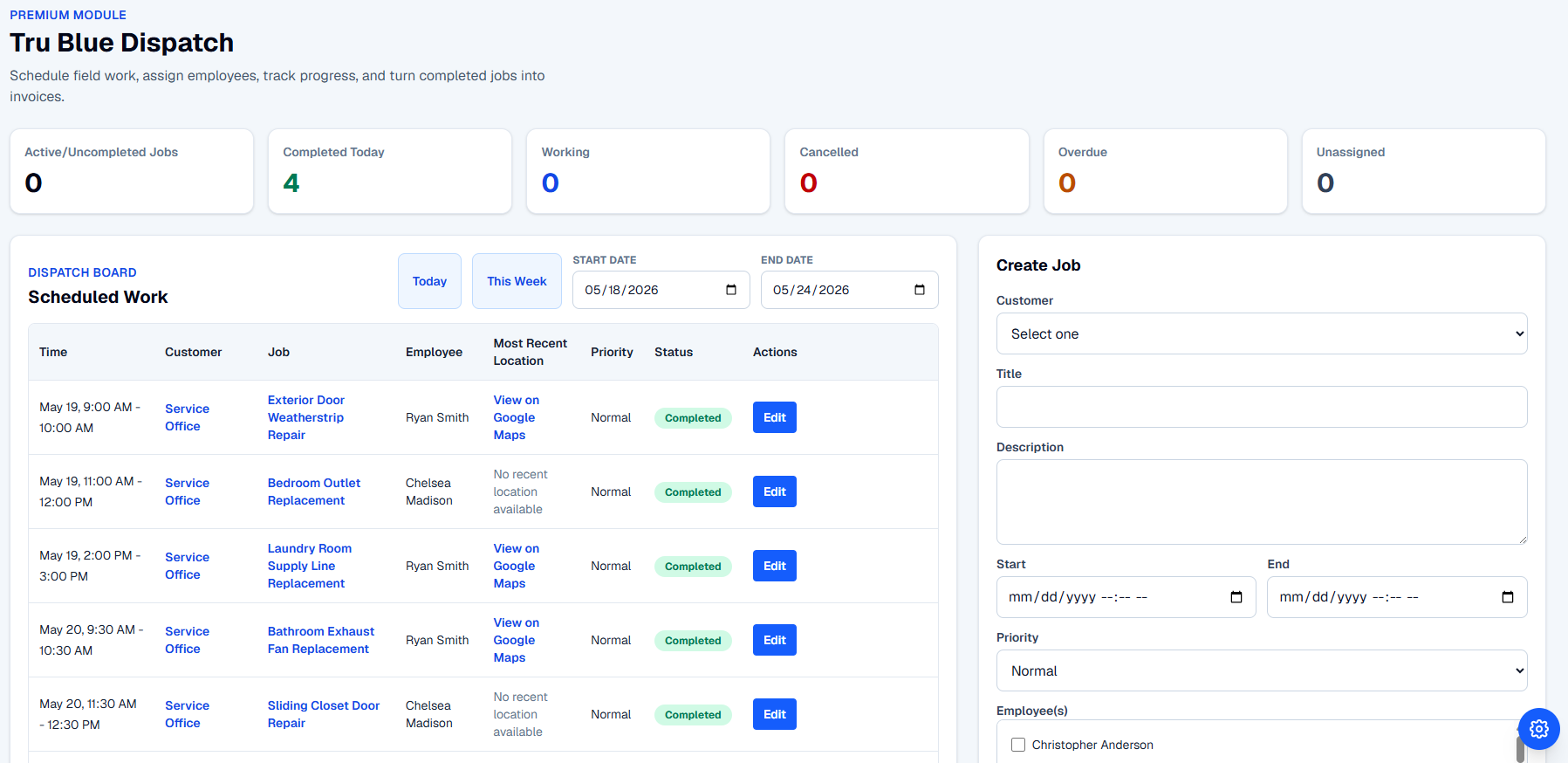Click the Status column header
This screenshot has height=763, width=1568.
(x=674, y=352)
